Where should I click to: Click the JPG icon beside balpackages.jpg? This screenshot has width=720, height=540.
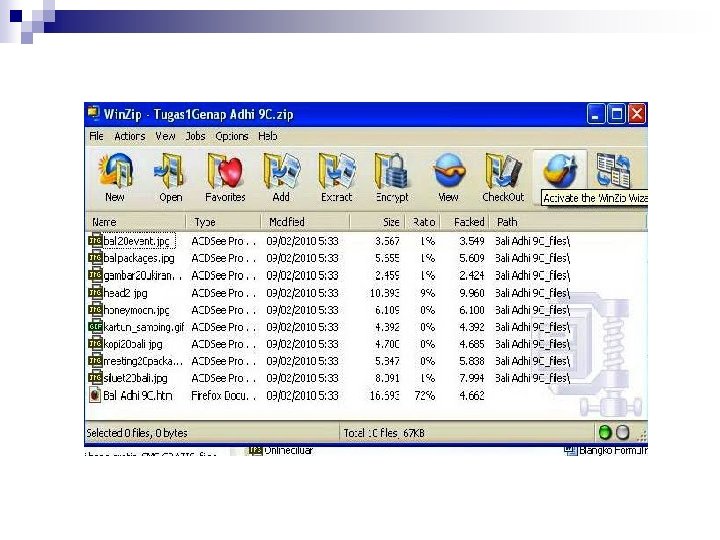(95, 258)
